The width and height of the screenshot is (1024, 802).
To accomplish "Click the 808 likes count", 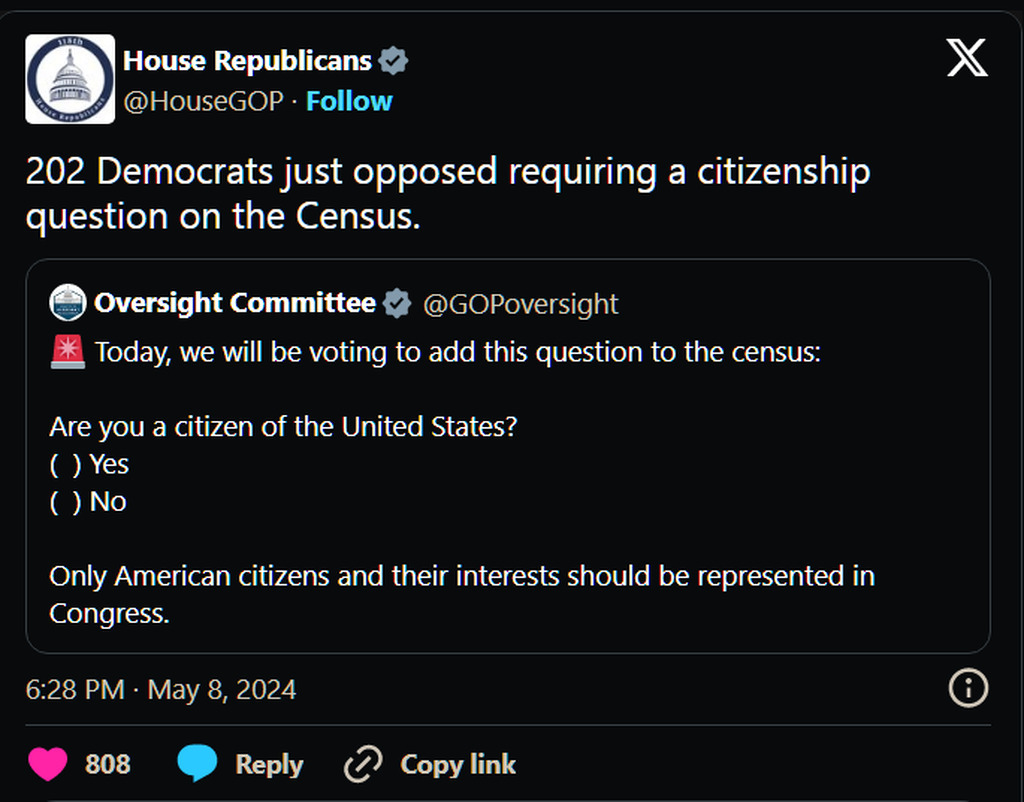I will [x=108, y=765].
